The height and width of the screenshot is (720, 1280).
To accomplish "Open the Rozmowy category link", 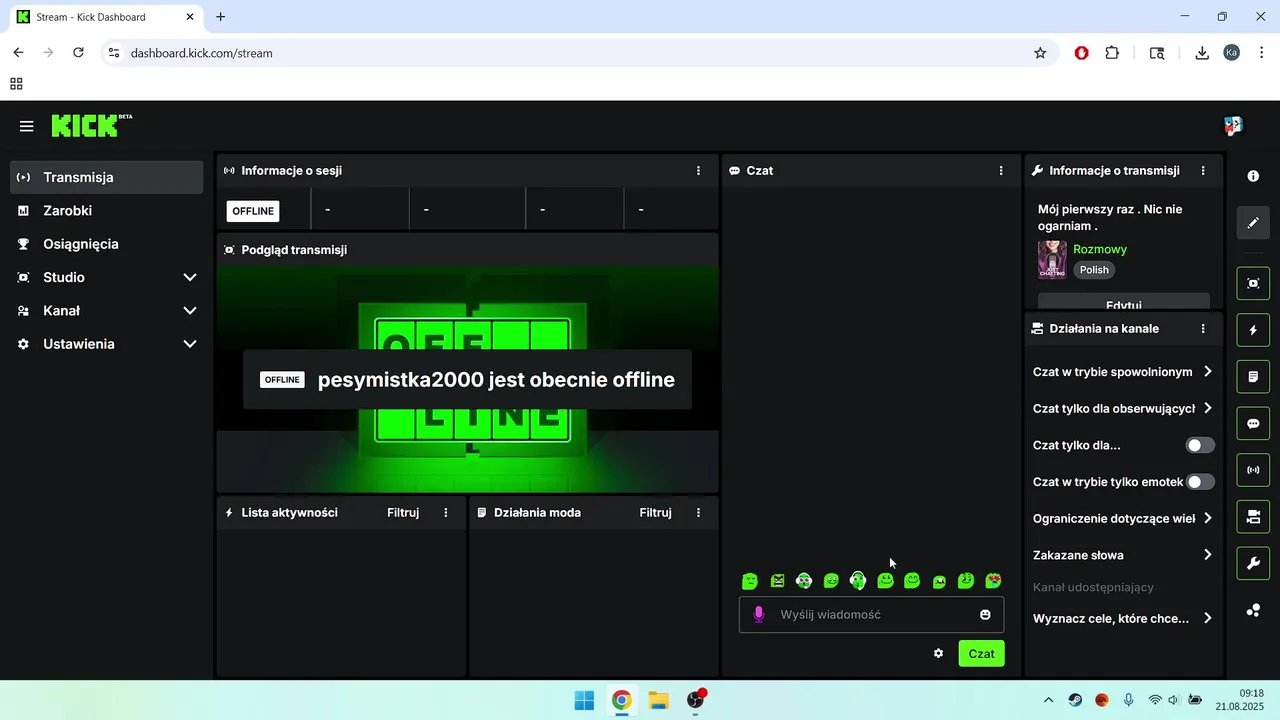I will (x=1099, y=249).
